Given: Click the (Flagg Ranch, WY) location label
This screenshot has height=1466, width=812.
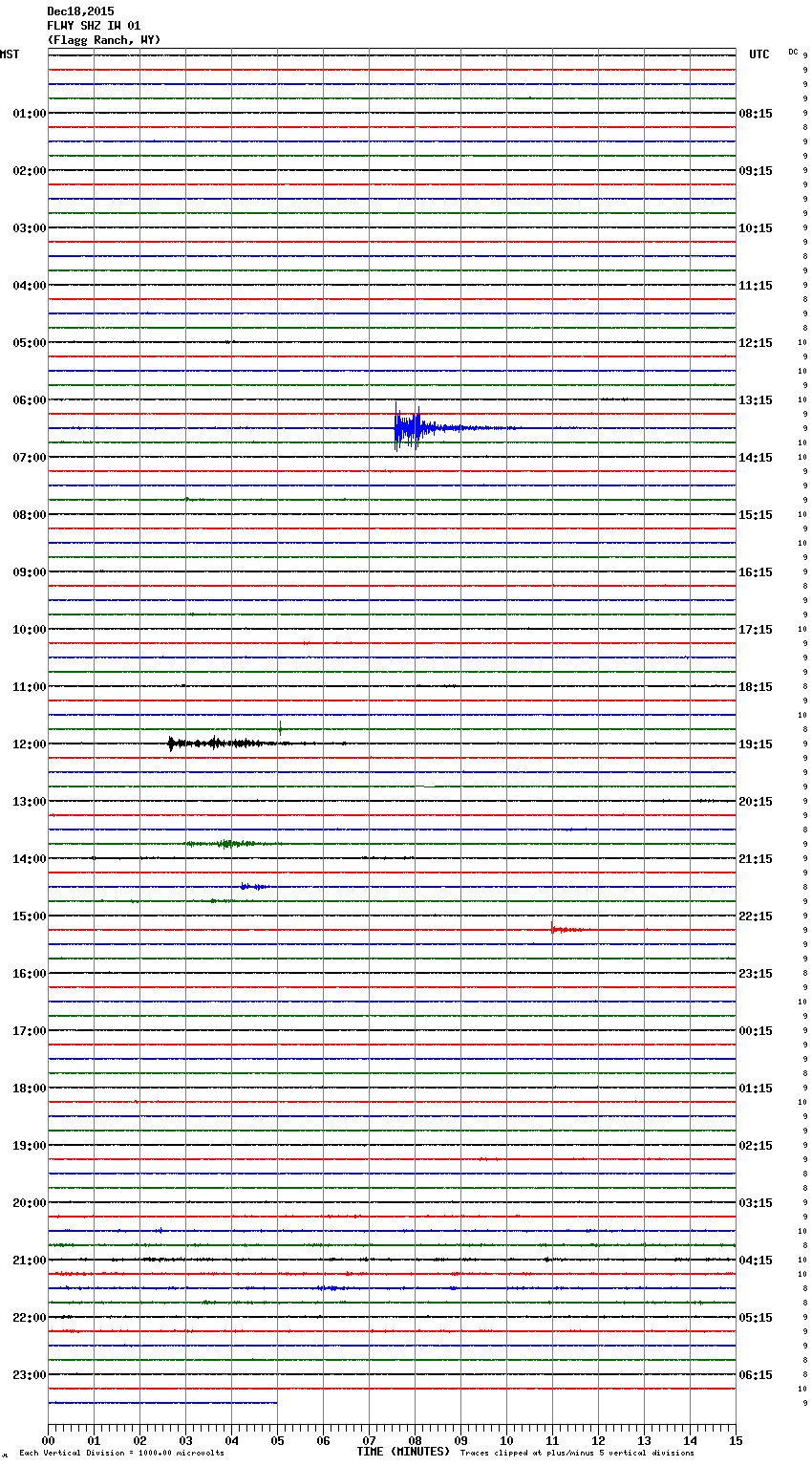Looking at the screenshot, I should click(x=104, y=40).
